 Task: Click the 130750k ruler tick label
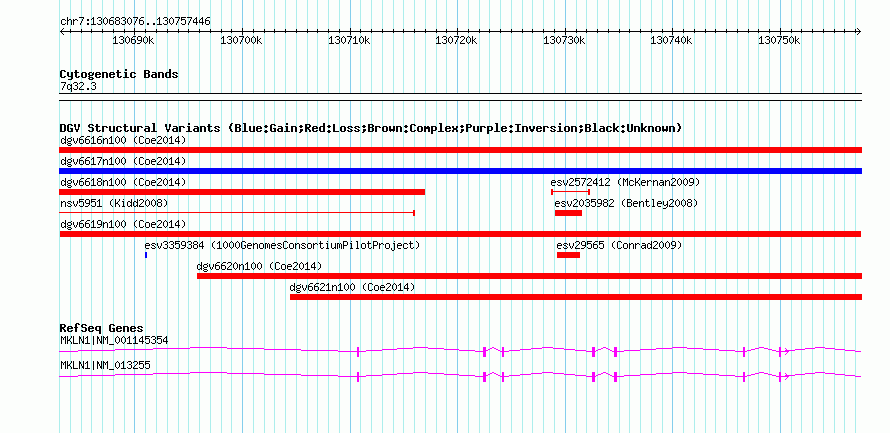click(x=779, y=41)
